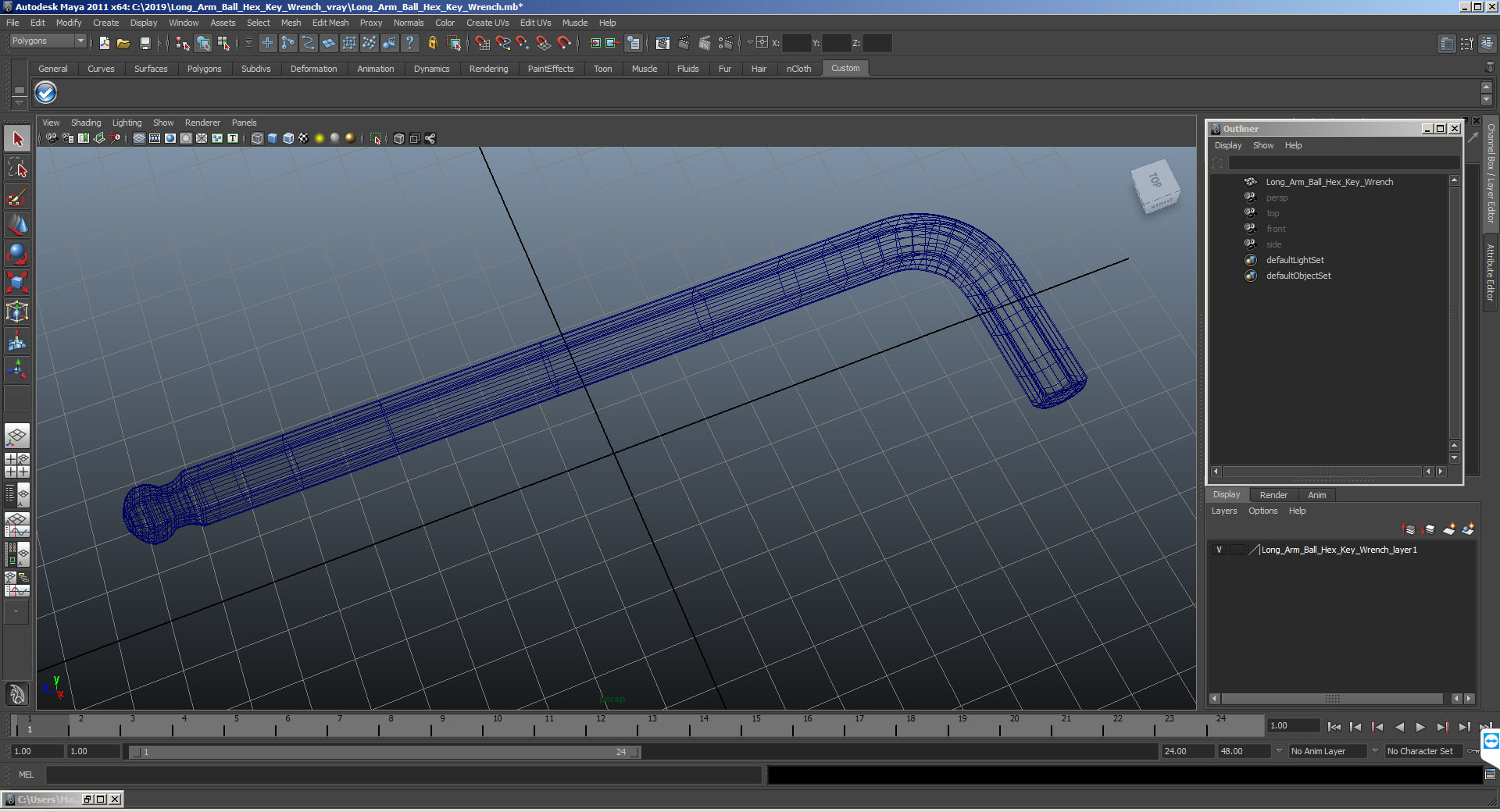1500x812 pixels.
Task: Click the range slider bar
Action: [385, 752]
